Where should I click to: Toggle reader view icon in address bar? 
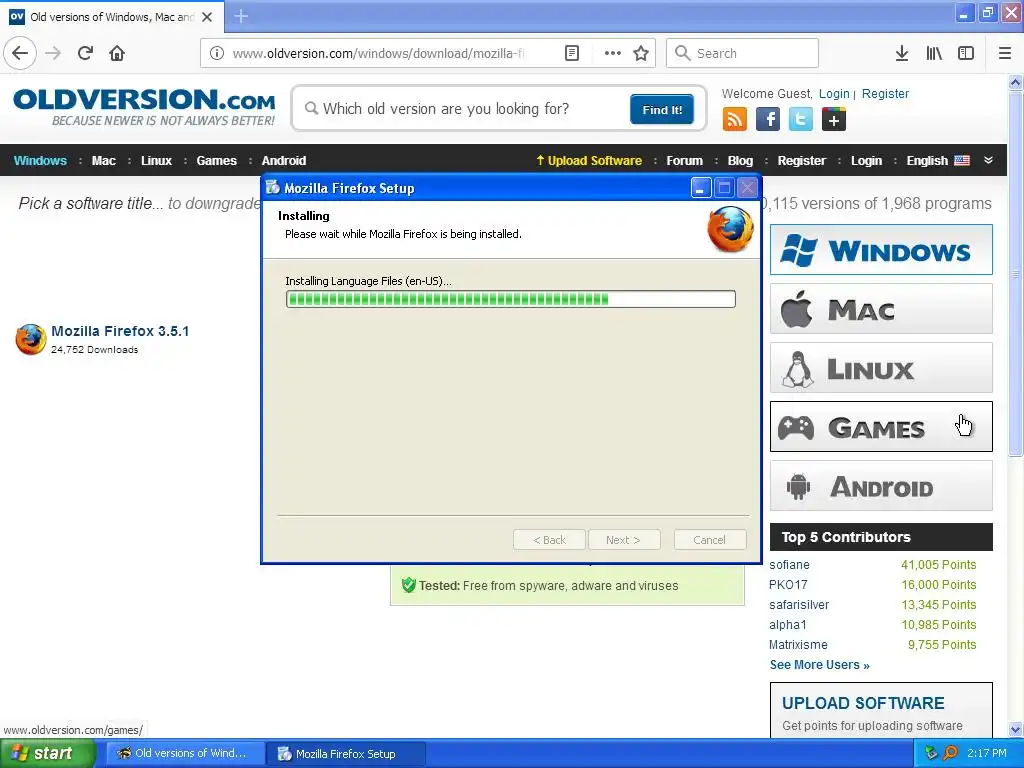pos(571,53)
